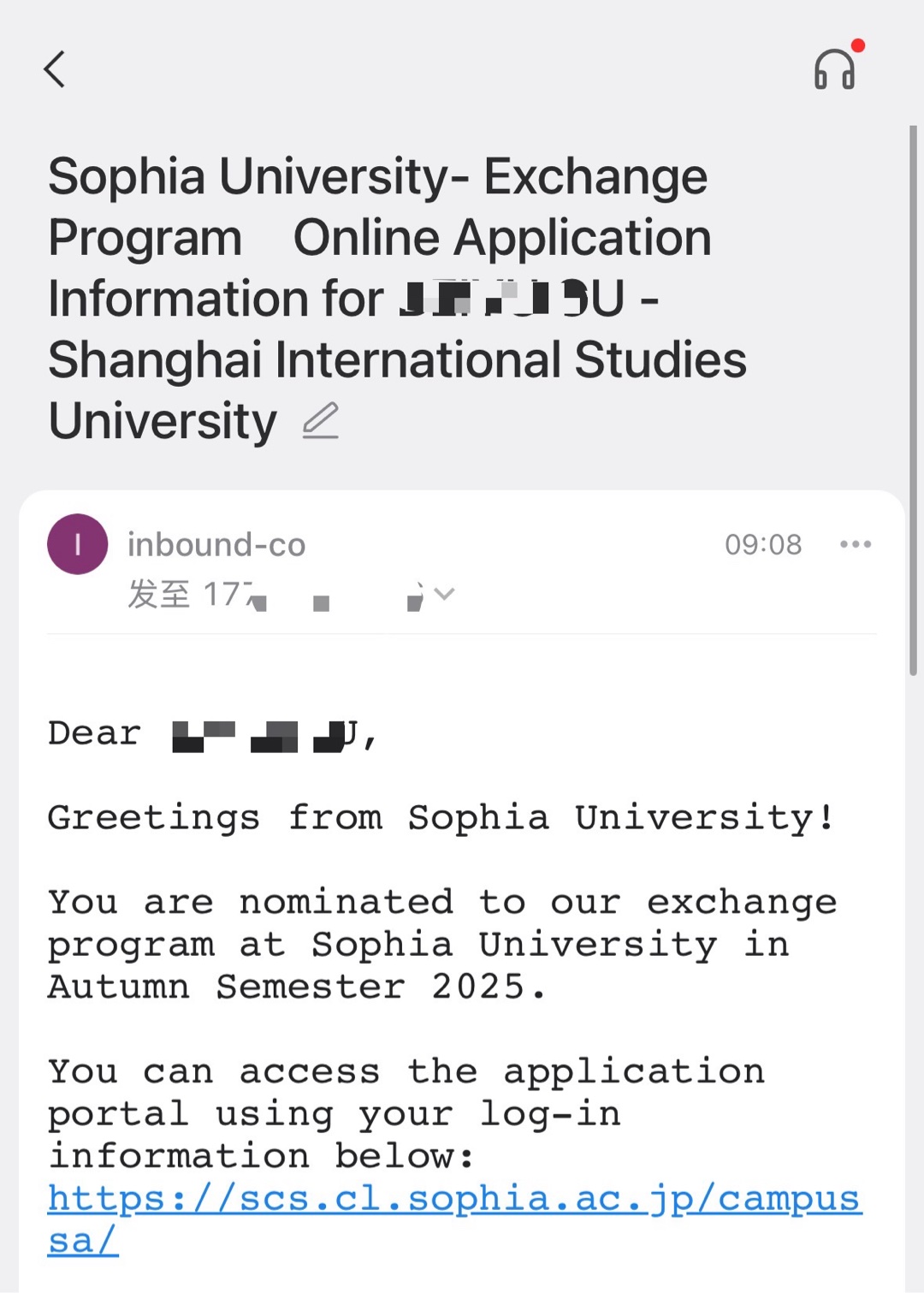Edit the subject with the pencil icon
This screenshot has height=1293, width=924.
tap(321, 421)
